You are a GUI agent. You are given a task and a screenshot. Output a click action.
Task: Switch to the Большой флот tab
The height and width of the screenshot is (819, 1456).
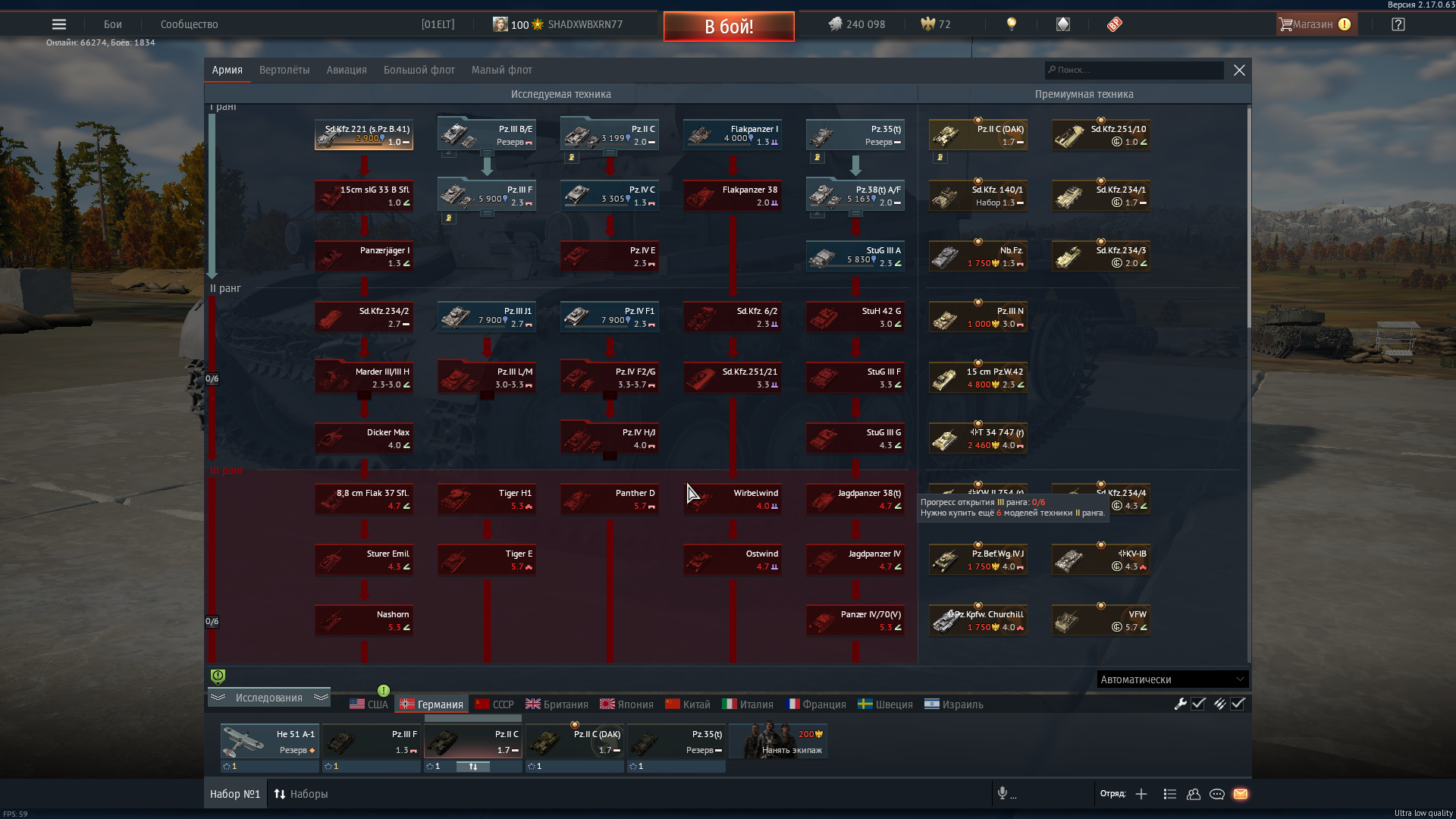(419, 70)
